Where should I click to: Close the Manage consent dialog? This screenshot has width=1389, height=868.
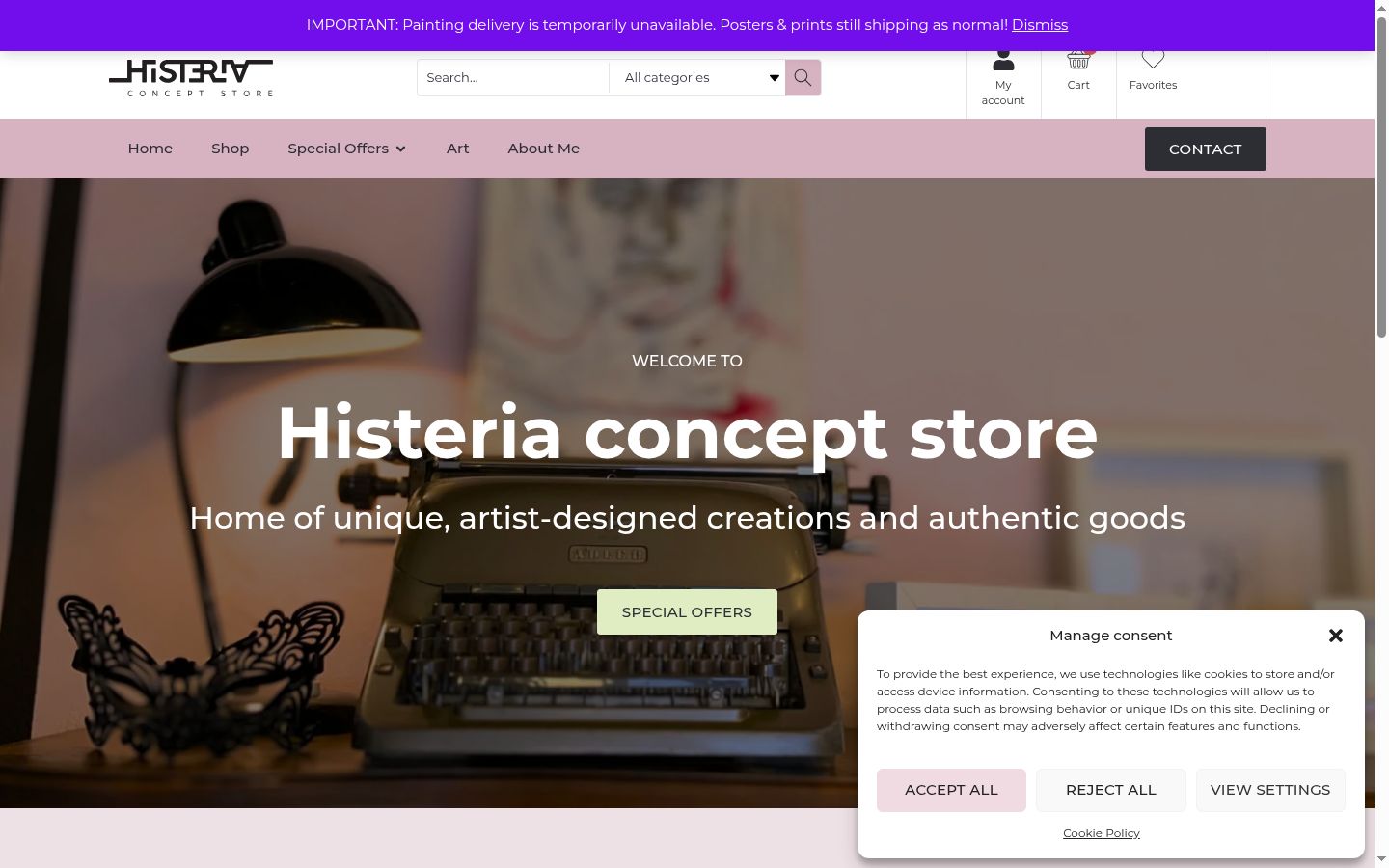[1336, 636]
